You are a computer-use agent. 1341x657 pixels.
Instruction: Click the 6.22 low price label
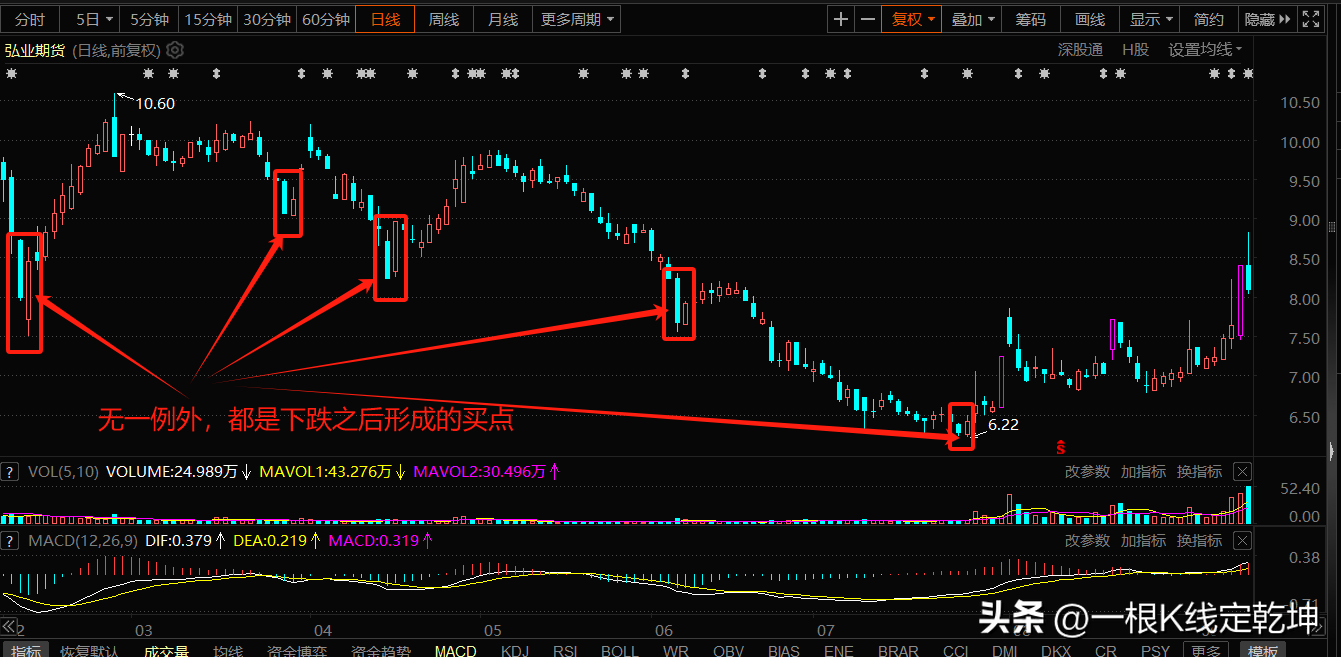point(1003,425)
